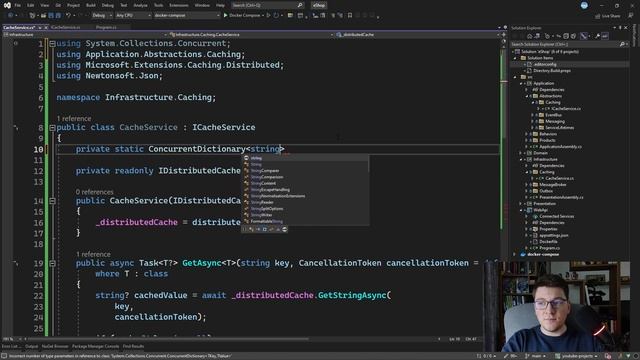Image resolution: width=640 pixels, height=360 pixels.
Task: Open the _distributedCache member dropdown
Action: [418, 35]
